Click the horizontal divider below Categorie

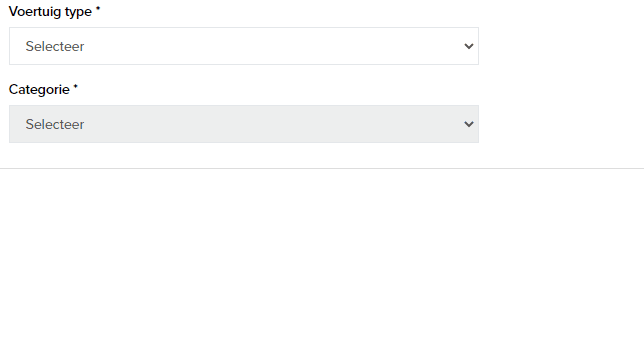pyautogui.click(x=322, y=168)
